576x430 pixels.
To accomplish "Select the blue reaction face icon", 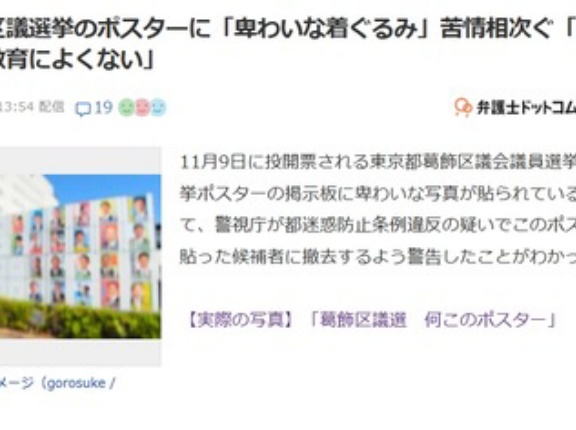I will (158, 108).
